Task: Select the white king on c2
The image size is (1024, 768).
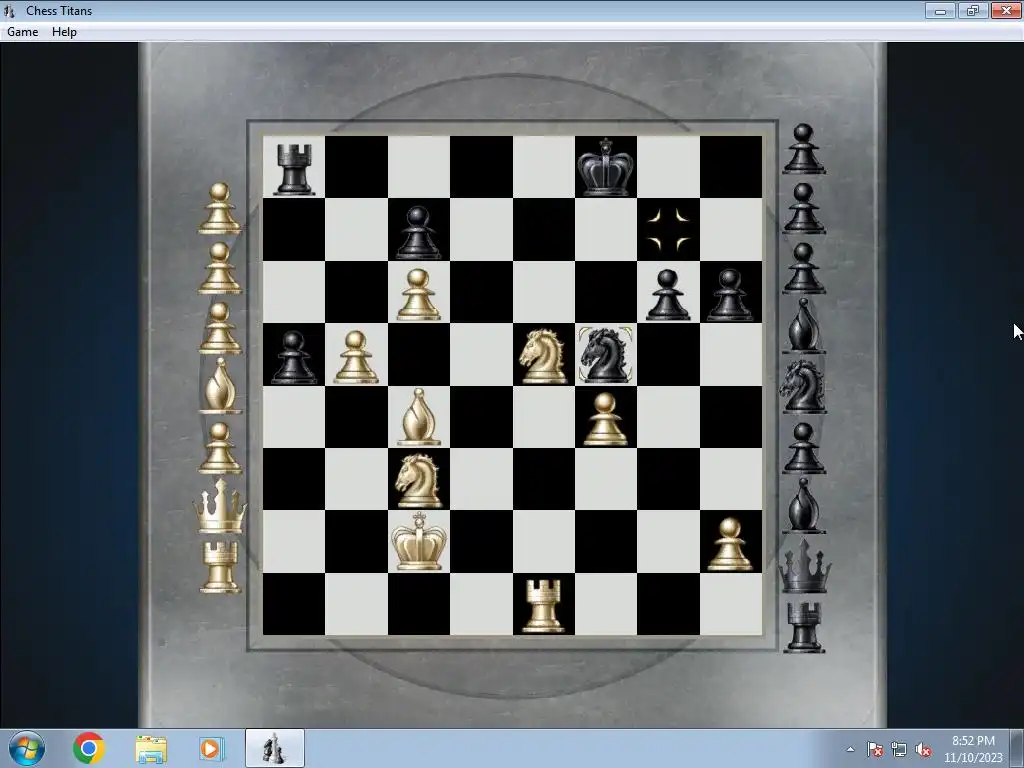Action: [x=418, y=542]
